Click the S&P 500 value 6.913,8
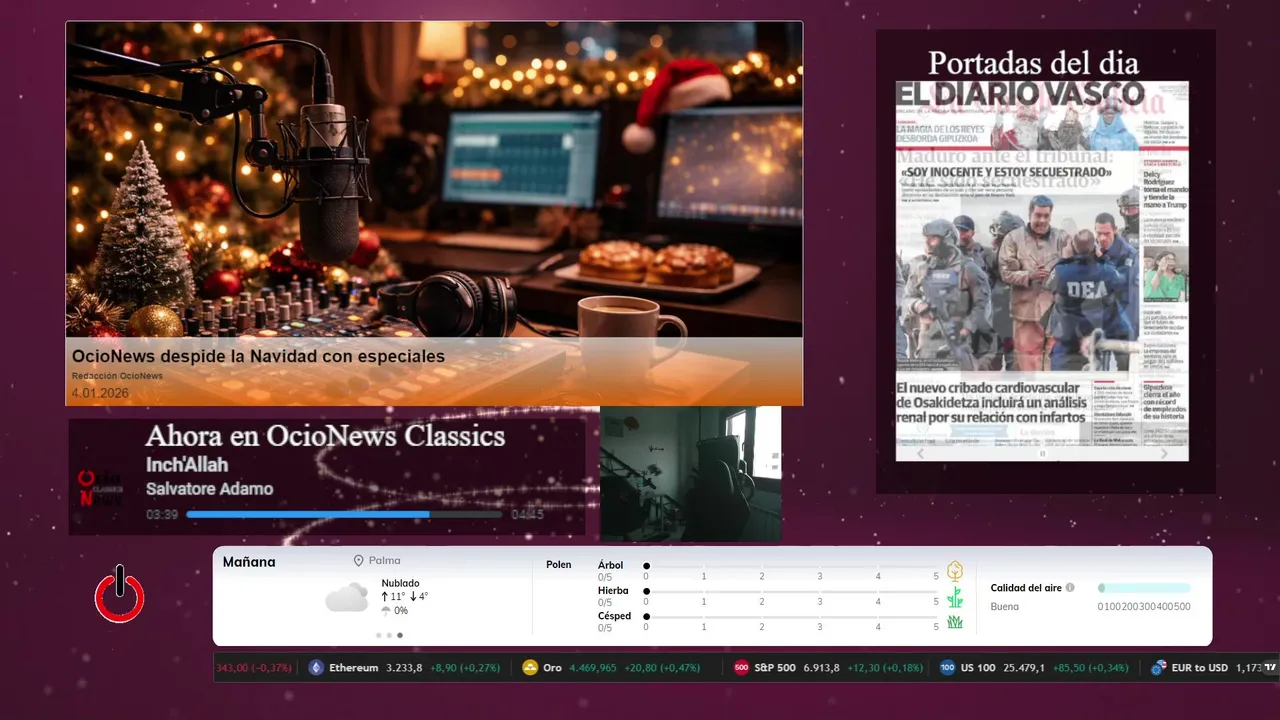1280x720 pixels. coord(822,668)
